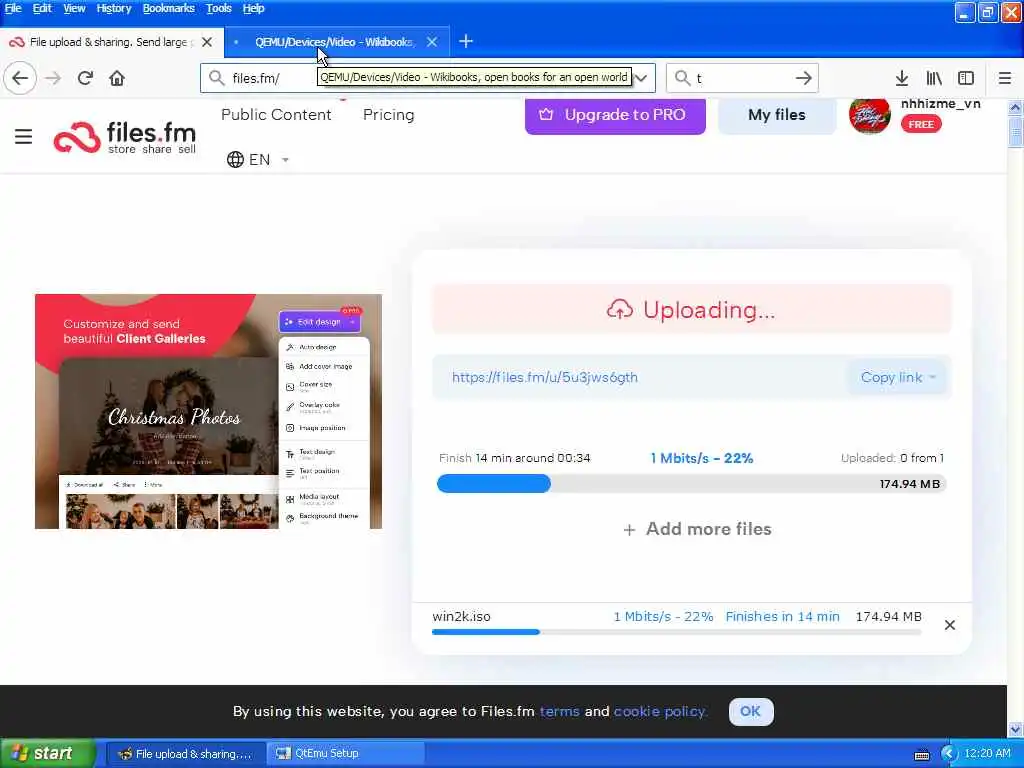This screenshot has width=1024, height=768.
Task: Click the search go arrow in search box
Action: point(804,78)
